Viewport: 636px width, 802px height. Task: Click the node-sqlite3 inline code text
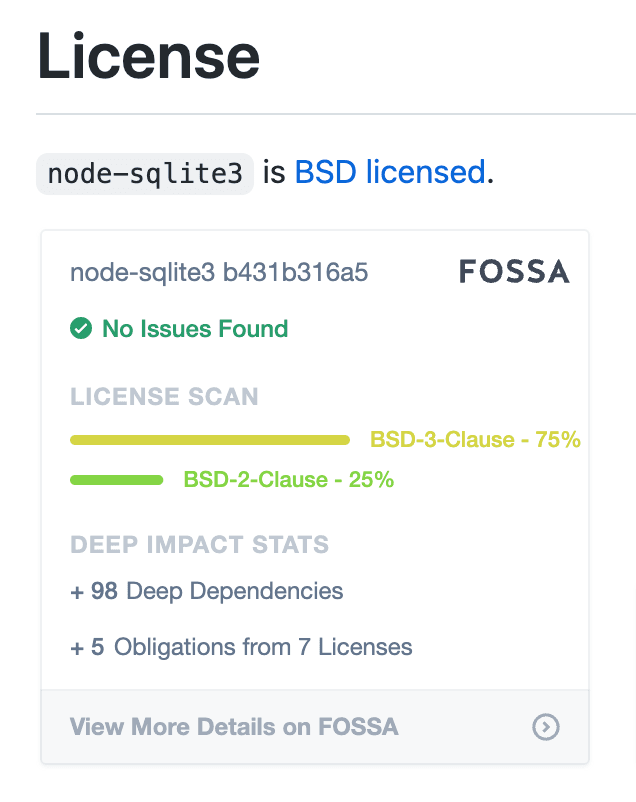145,173
